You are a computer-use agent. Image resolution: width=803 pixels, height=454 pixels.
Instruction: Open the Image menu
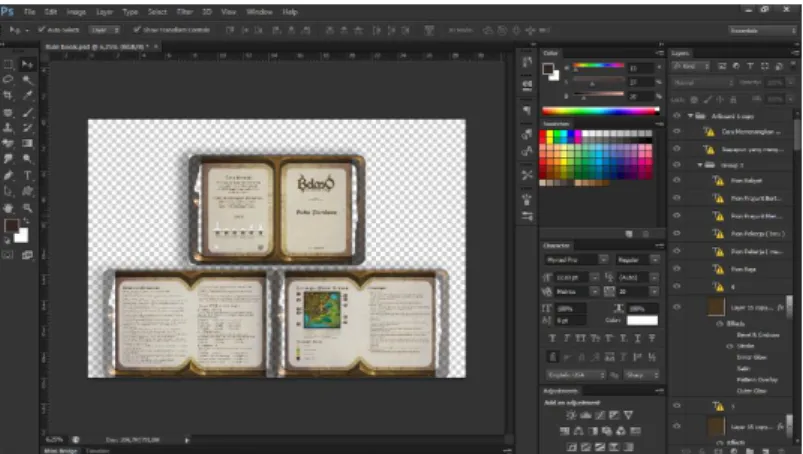click(x=76, y=11)
